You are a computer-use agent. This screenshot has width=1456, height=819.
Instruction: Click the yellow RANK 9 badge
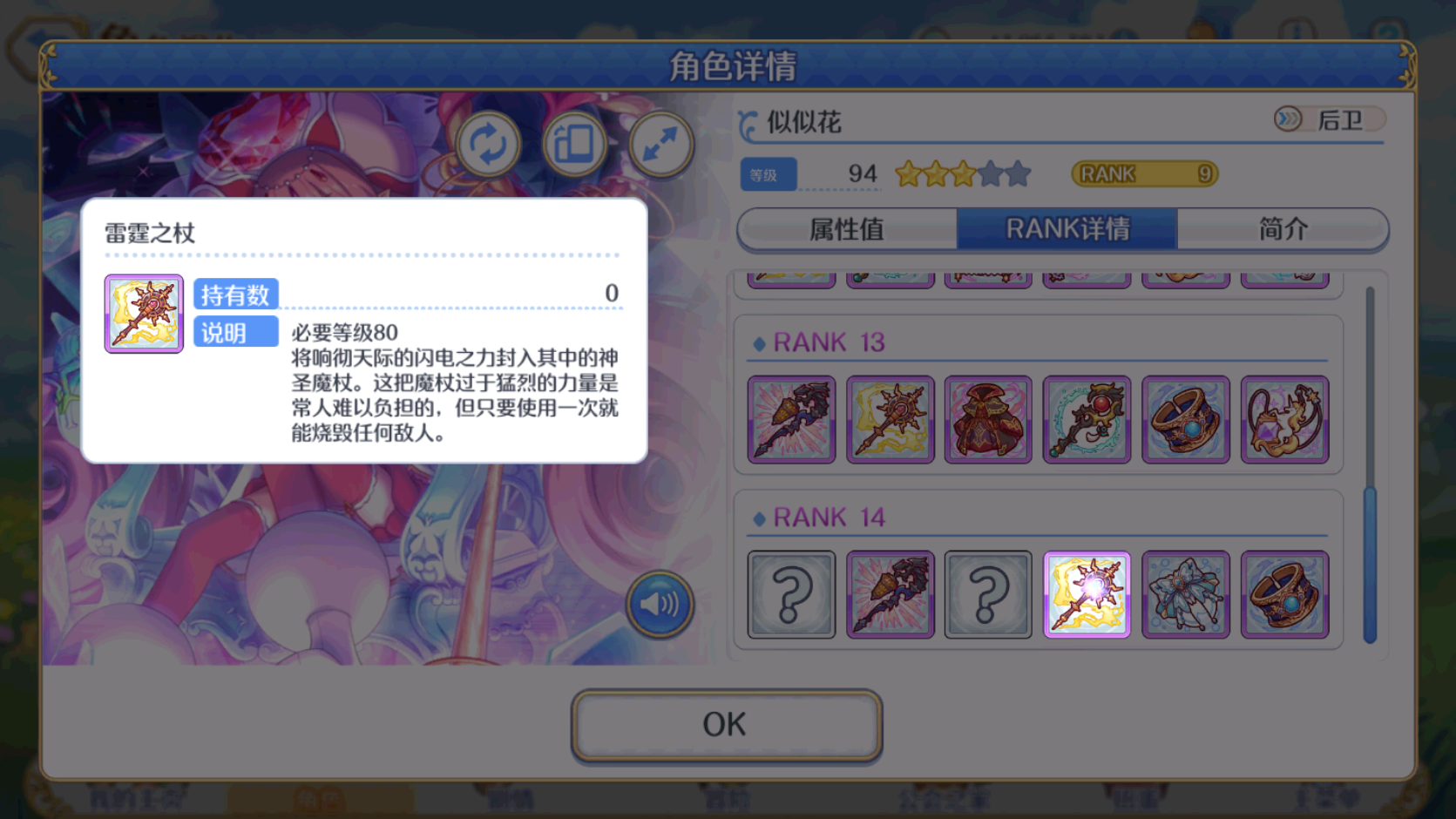(1144, 173)
